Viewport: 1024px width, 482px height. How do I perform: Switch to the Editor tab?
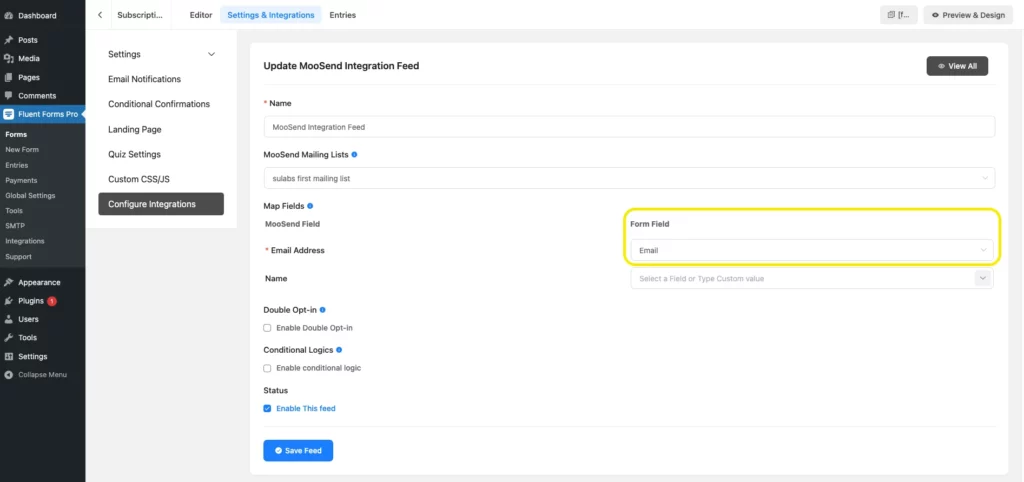pos(200,15)
